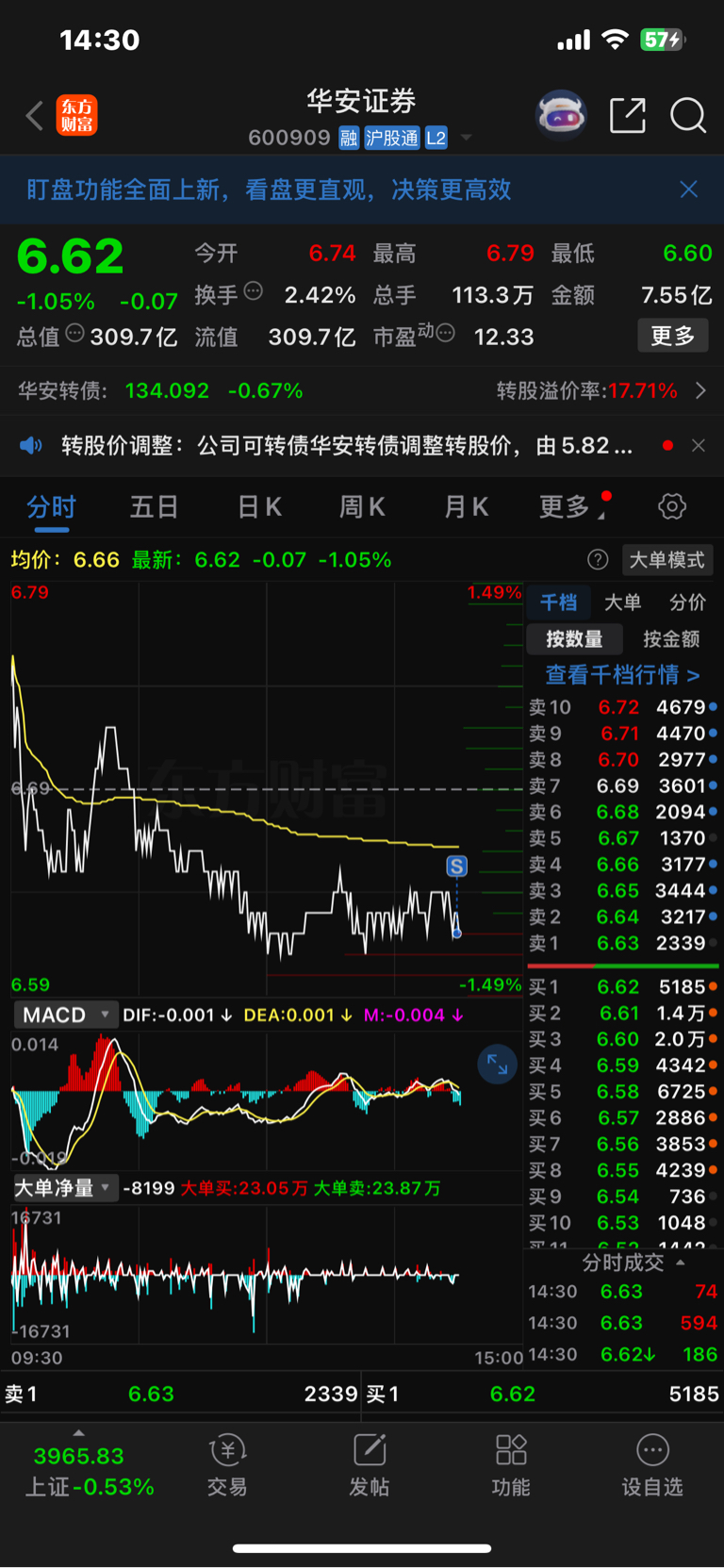Image resolution: width=724 pixels, height=1568 pixels.
Task: Tap info icon next to 总值
Action: (75, 333)
